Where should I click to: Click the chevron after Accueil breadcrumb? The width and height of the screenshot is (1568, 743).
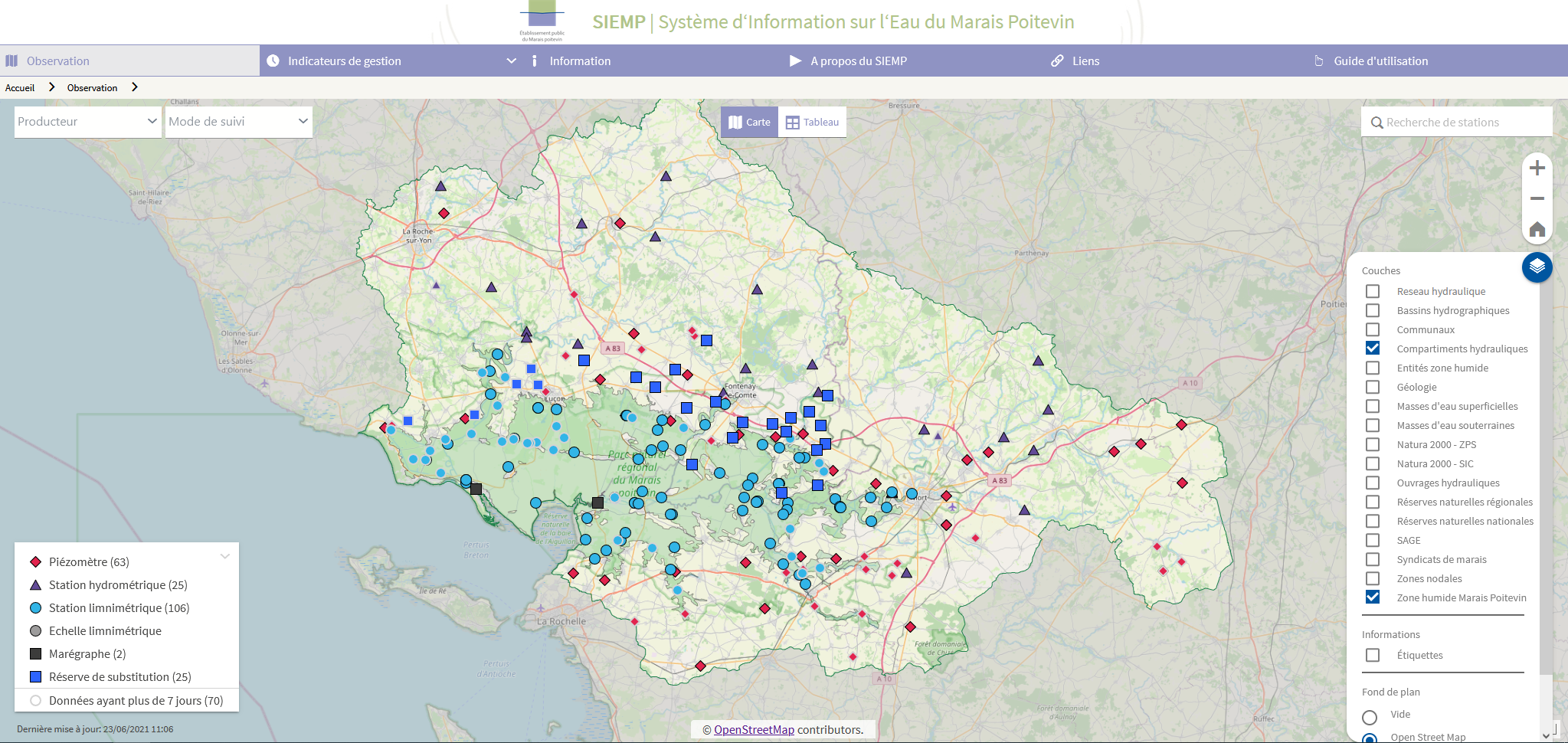(x=51, y=87)
